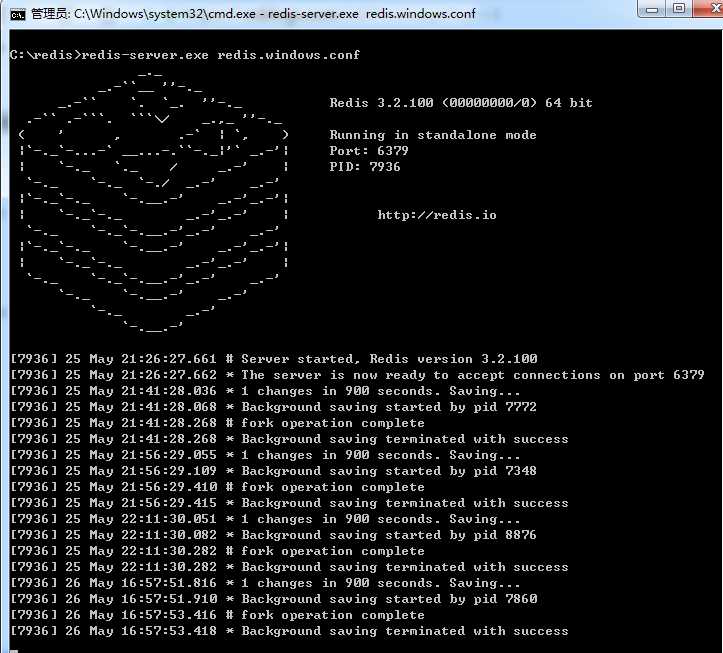This screenshot has height=653, width=723.
Task: Click the window title text redis-server.exe redis.windows.conf
Action: (x=371, y=14)
